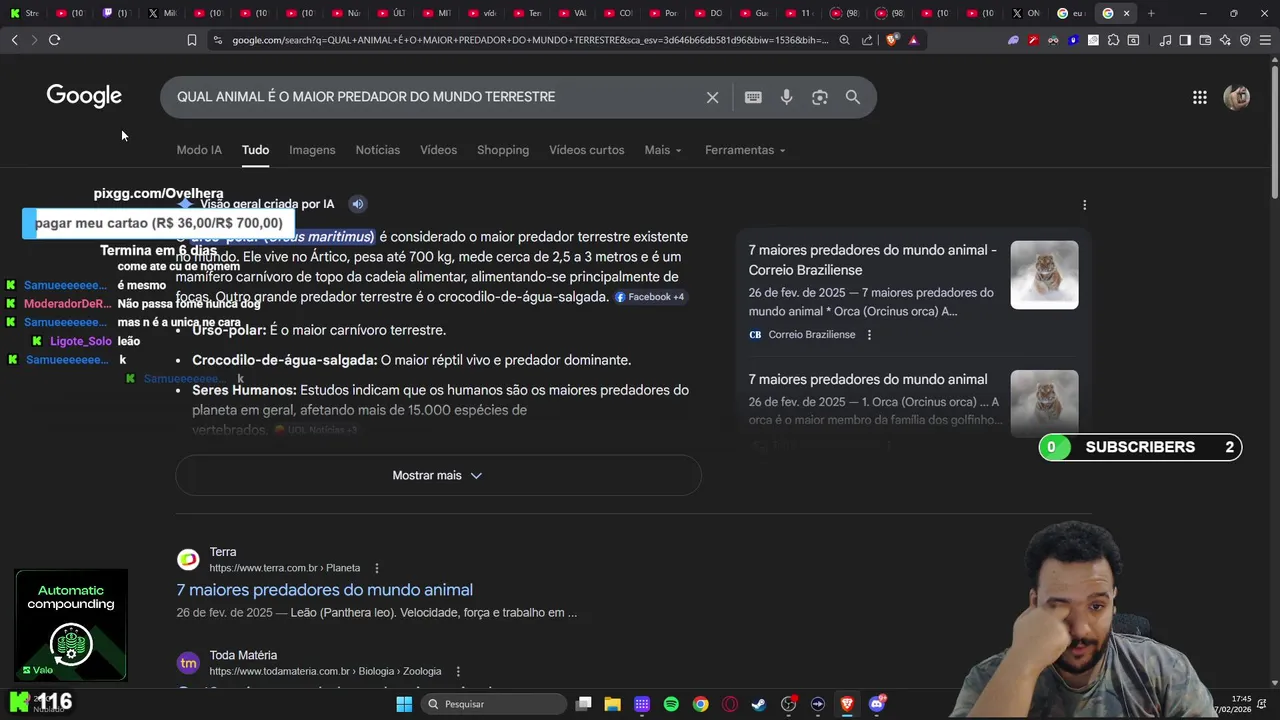The height and width of the screenshot is (720, 1280).
Task: Switch to Imagens tab
Action: point(312,150)
